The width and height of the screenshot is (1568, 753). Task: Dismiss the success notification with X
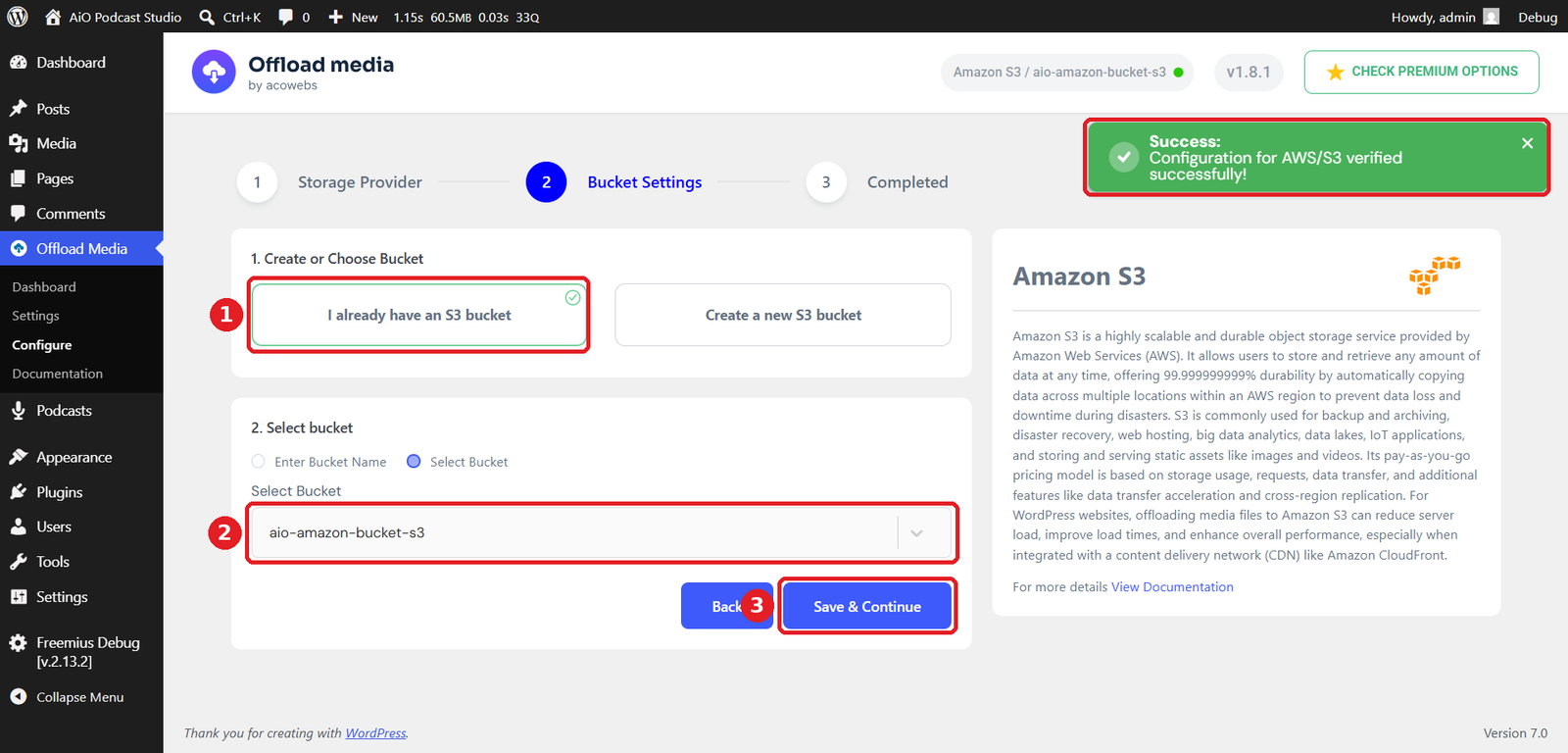(1527, 143)
